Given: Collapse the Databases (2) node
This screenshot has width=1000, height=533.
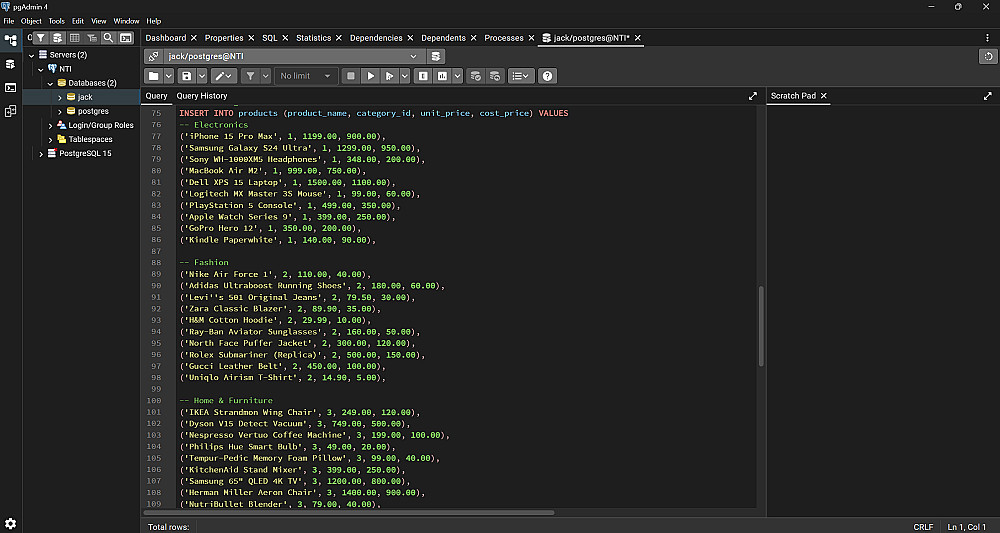Looking at the screenshot, I should click(x=50, y=83).
